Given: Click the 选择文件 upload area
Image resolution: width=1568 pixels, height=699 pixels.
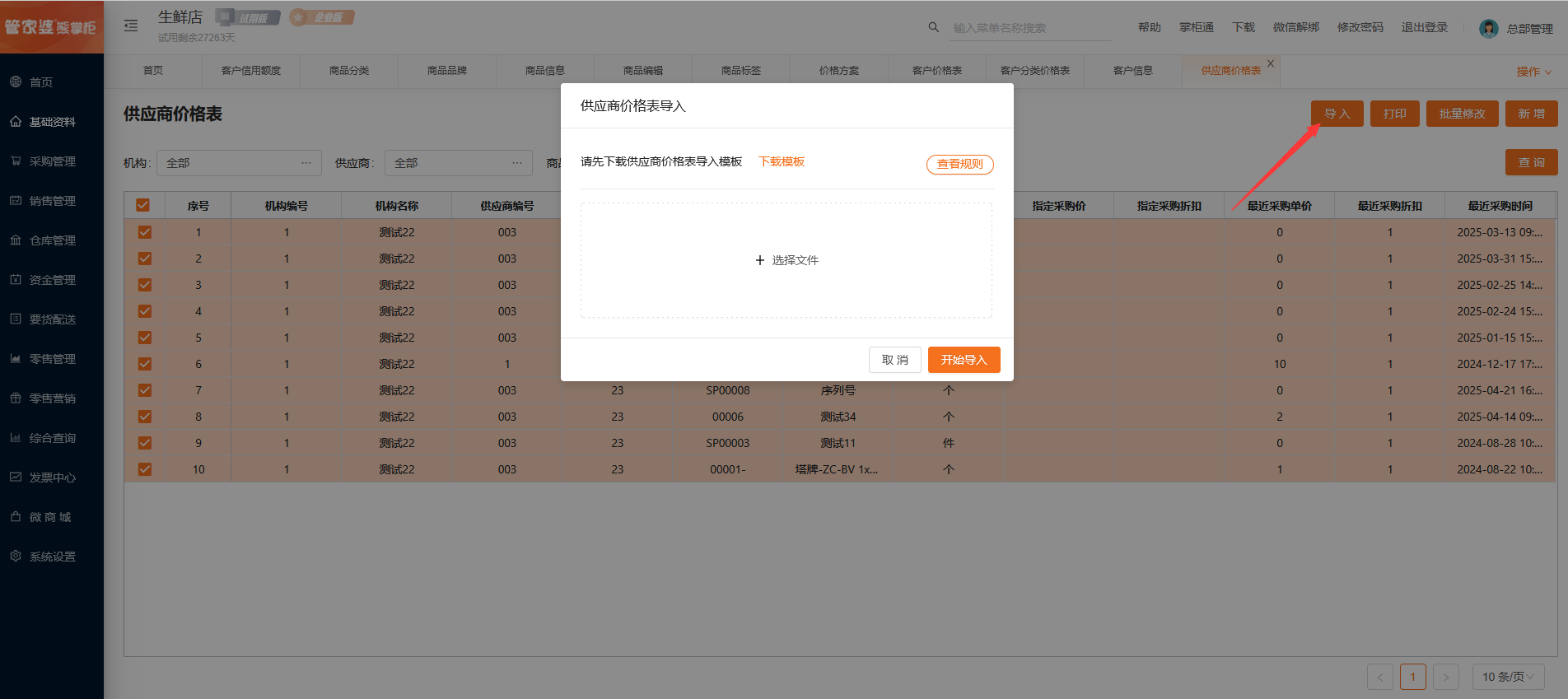Looking at the screenshot, I should click(786, 260).
